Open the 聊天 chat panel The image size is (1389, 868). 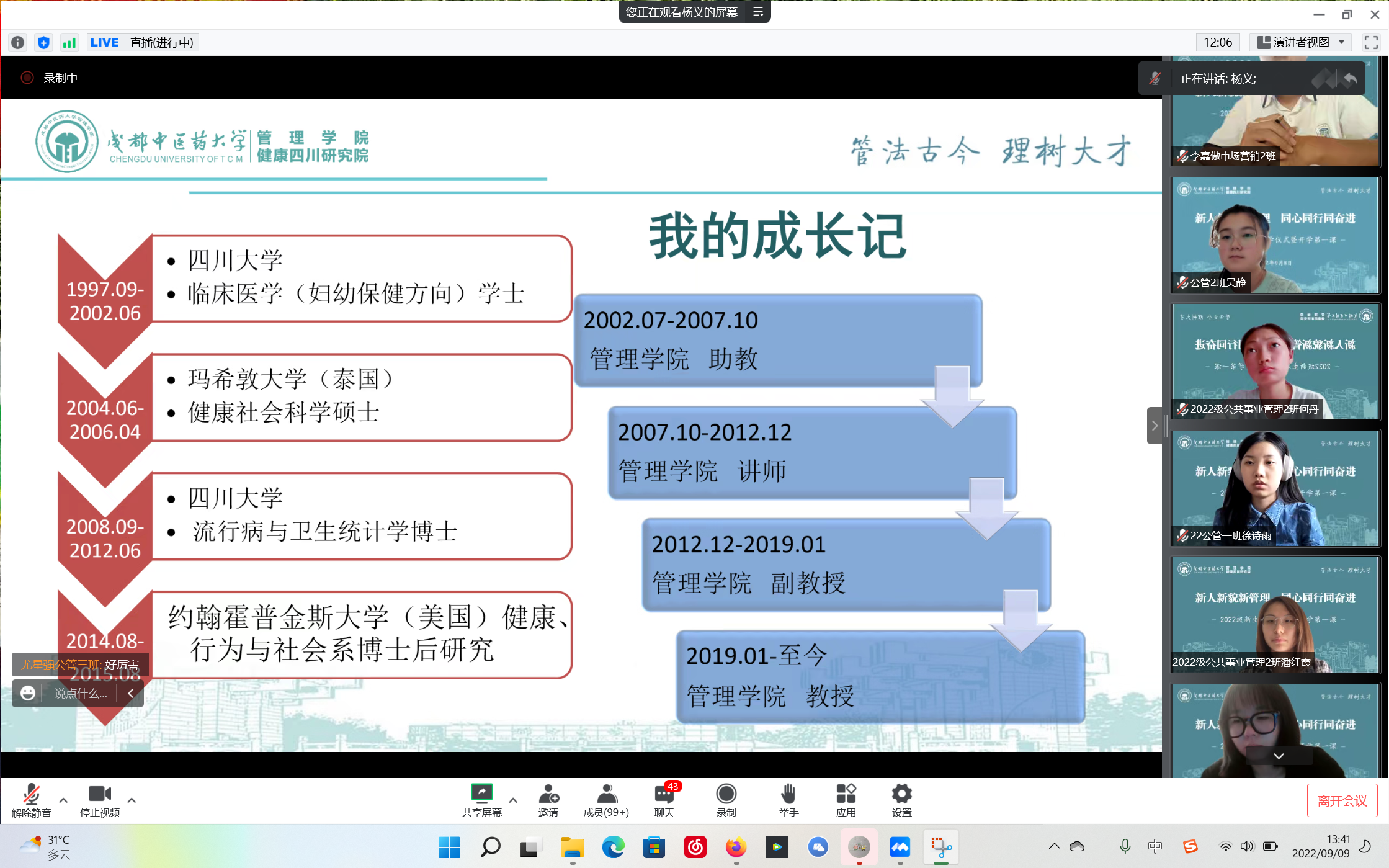point(664,800)
